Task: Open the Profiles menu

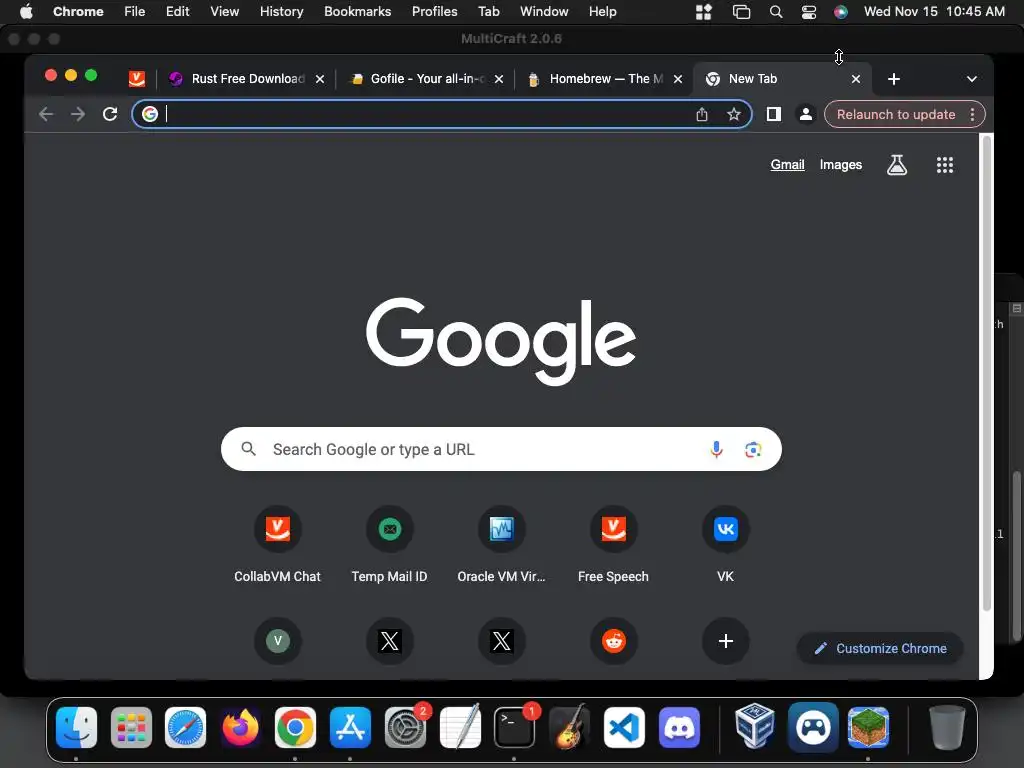Action: pos(434,12)
